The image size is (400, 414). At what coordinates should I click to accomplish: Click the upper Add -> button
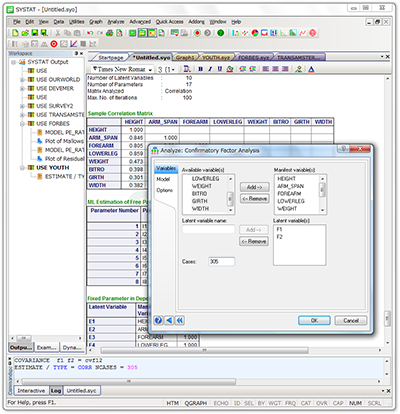tap(254, 187)
